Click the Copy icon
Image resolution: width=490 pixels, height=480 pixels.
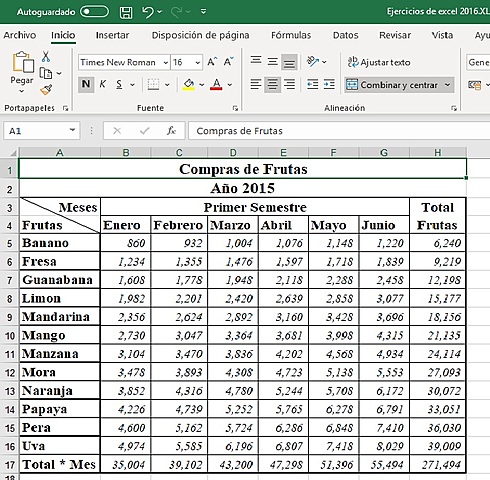point(46,73)
